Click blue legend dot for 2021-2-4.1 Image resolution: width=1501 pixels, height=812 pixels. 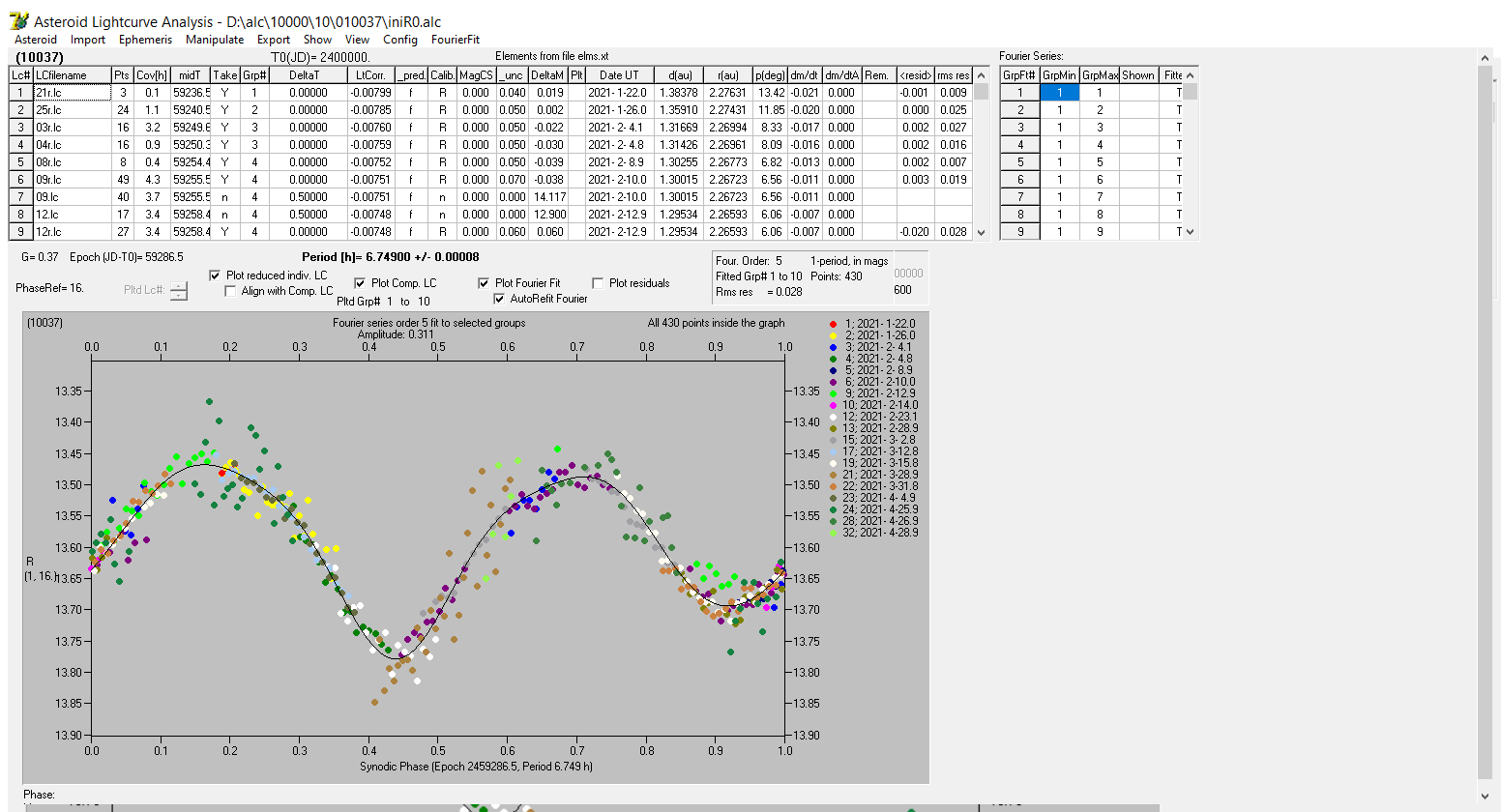[x=833, y=347]
